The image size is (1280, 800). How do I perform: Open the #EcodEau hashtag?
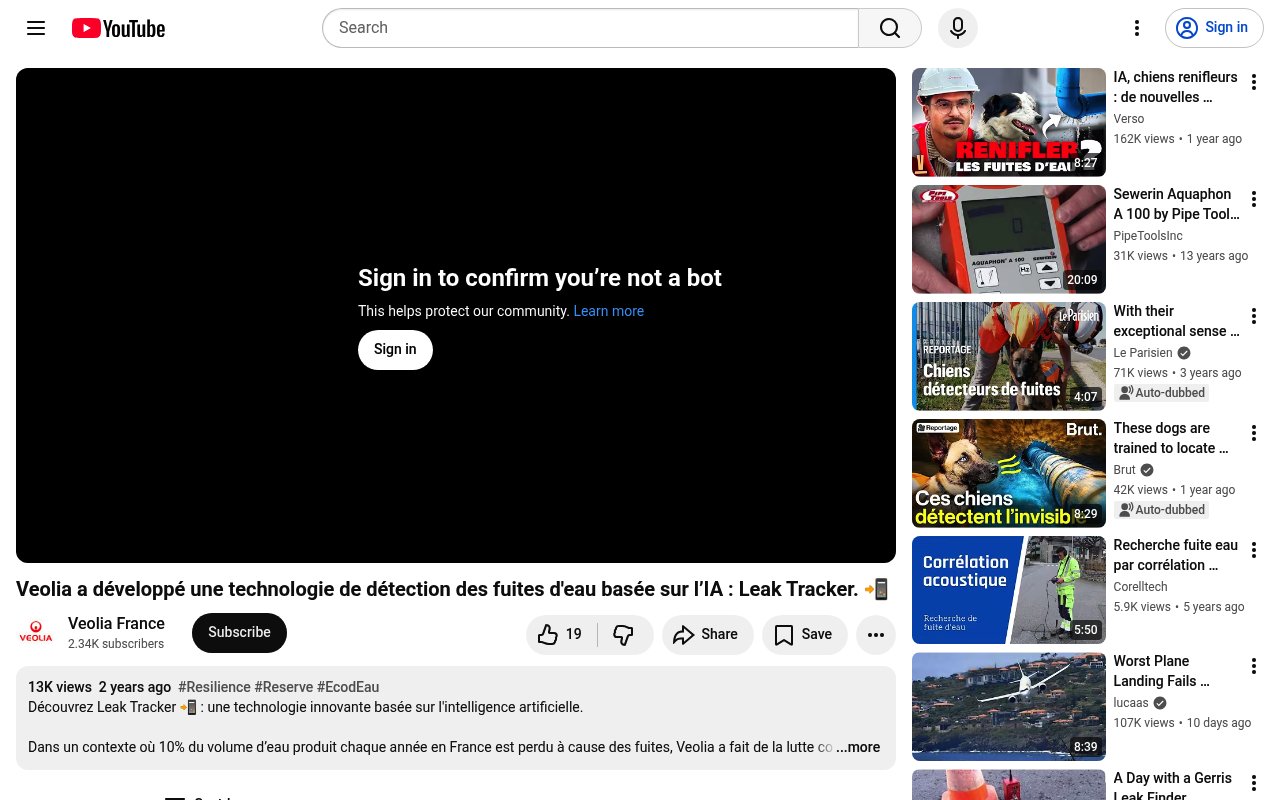[348, 687]
